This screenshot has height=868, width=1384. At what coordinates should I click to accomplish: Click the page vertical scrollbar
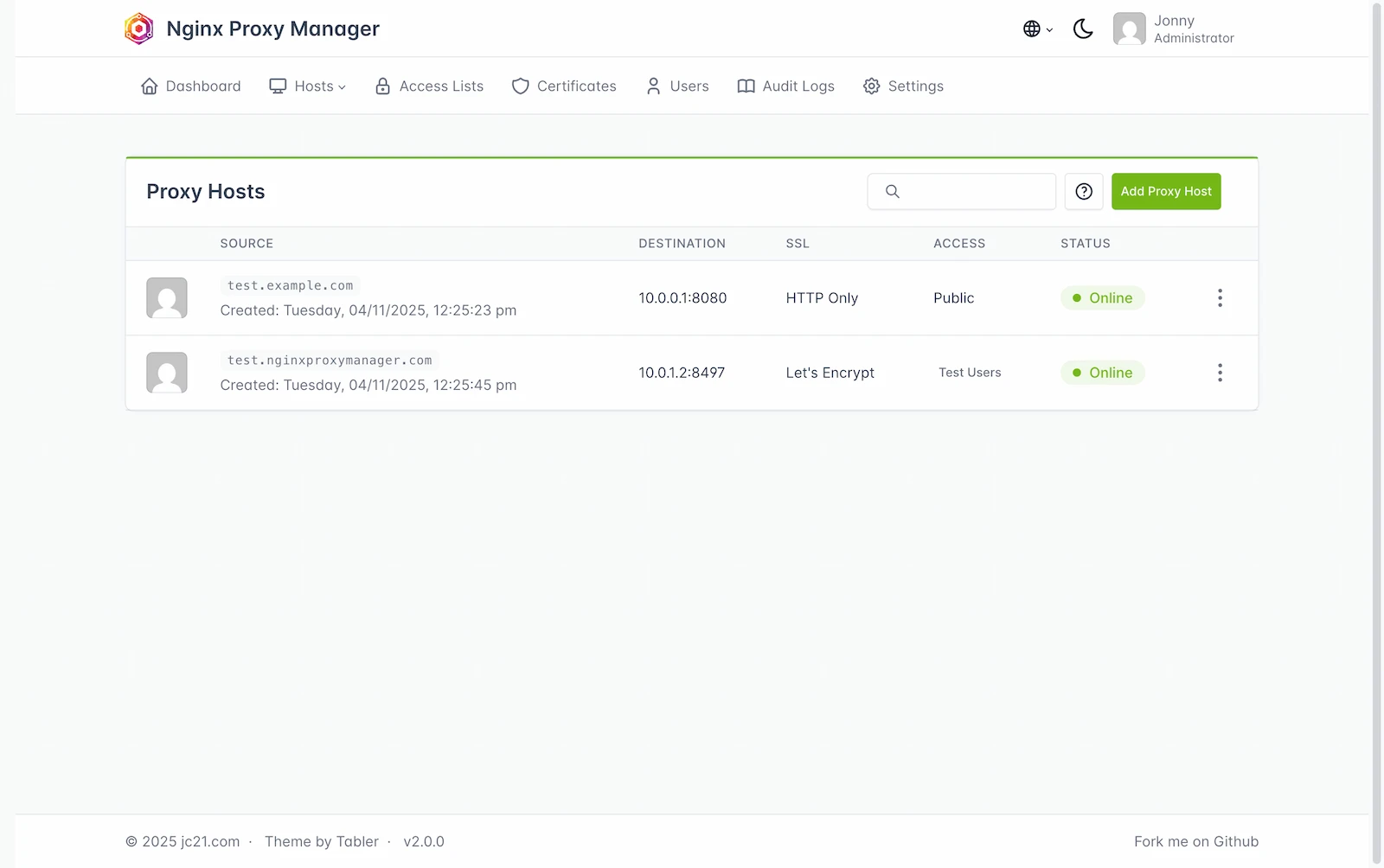(1377, 432)
